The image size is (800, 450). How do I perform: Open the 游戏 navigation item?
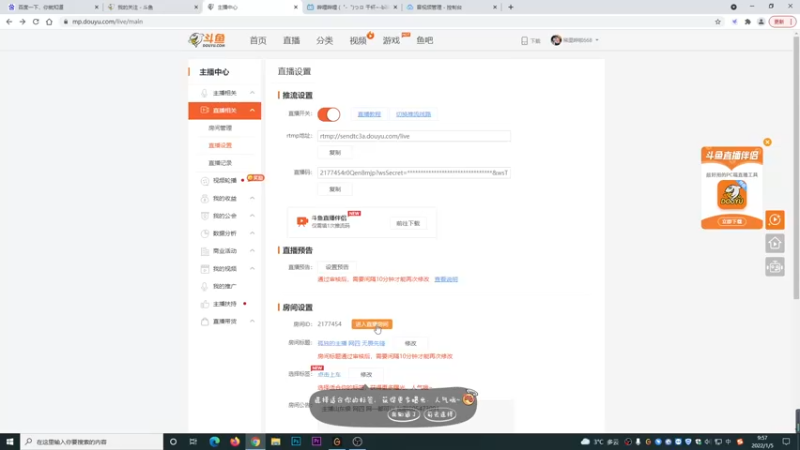391,40
